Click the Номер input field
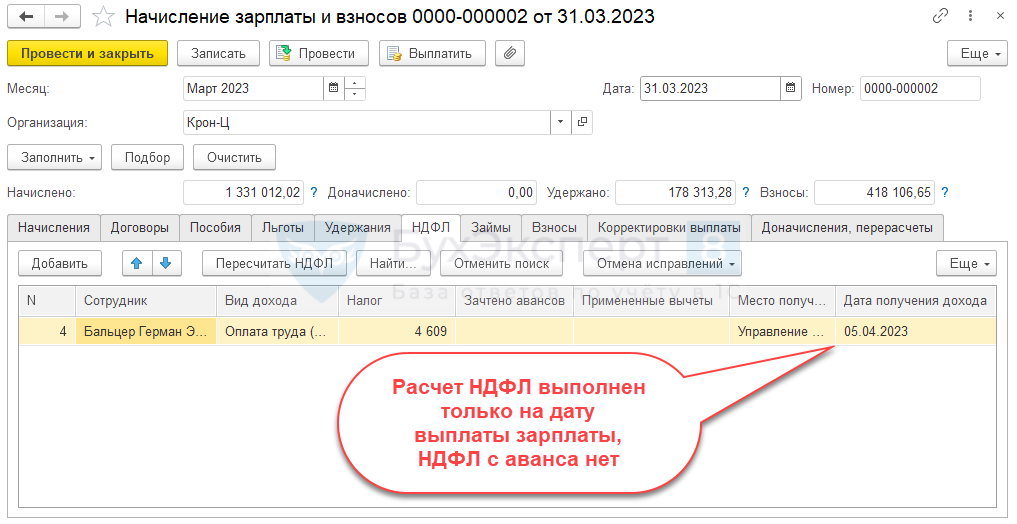This screenshot has height=524, width=1017. [919, 88]
